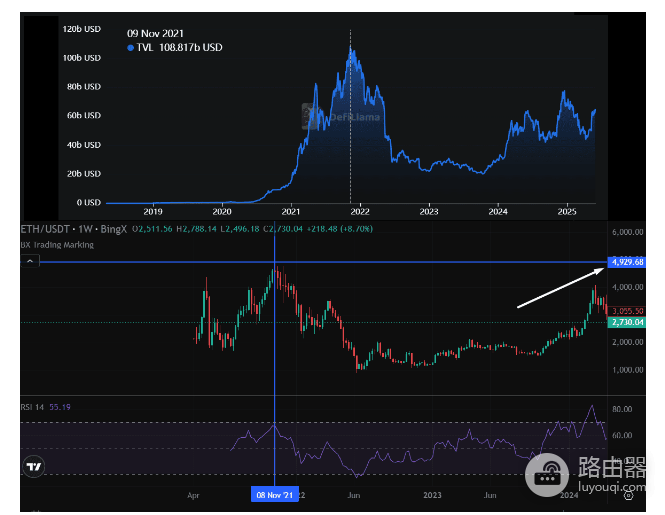Click the 2022 year on TVL chart axis
The height and width of the screenshot is (515, 665).
click(x=360, y=211)
